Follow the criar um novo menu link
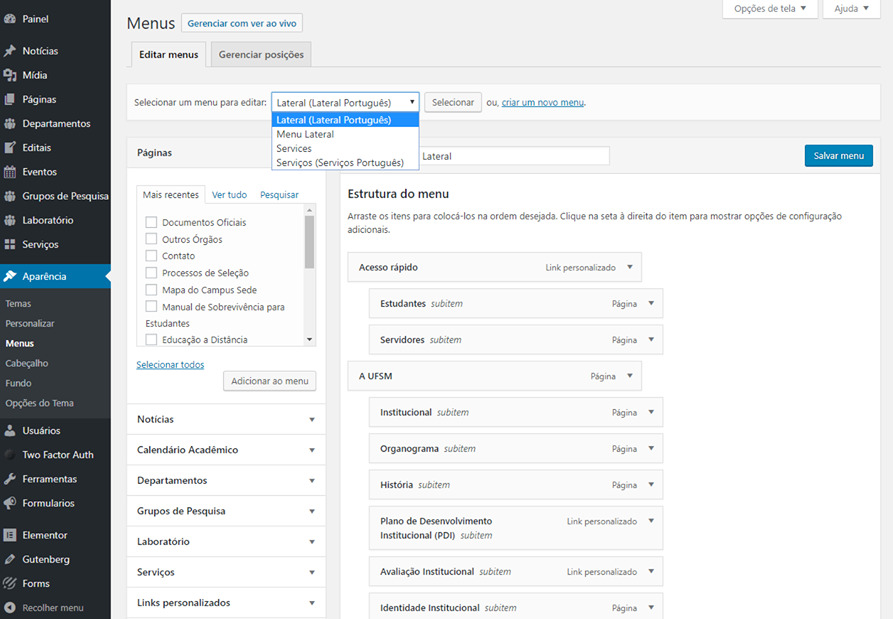Image resolution: width=893 pixels, height=619 pixels. [543, 103]
